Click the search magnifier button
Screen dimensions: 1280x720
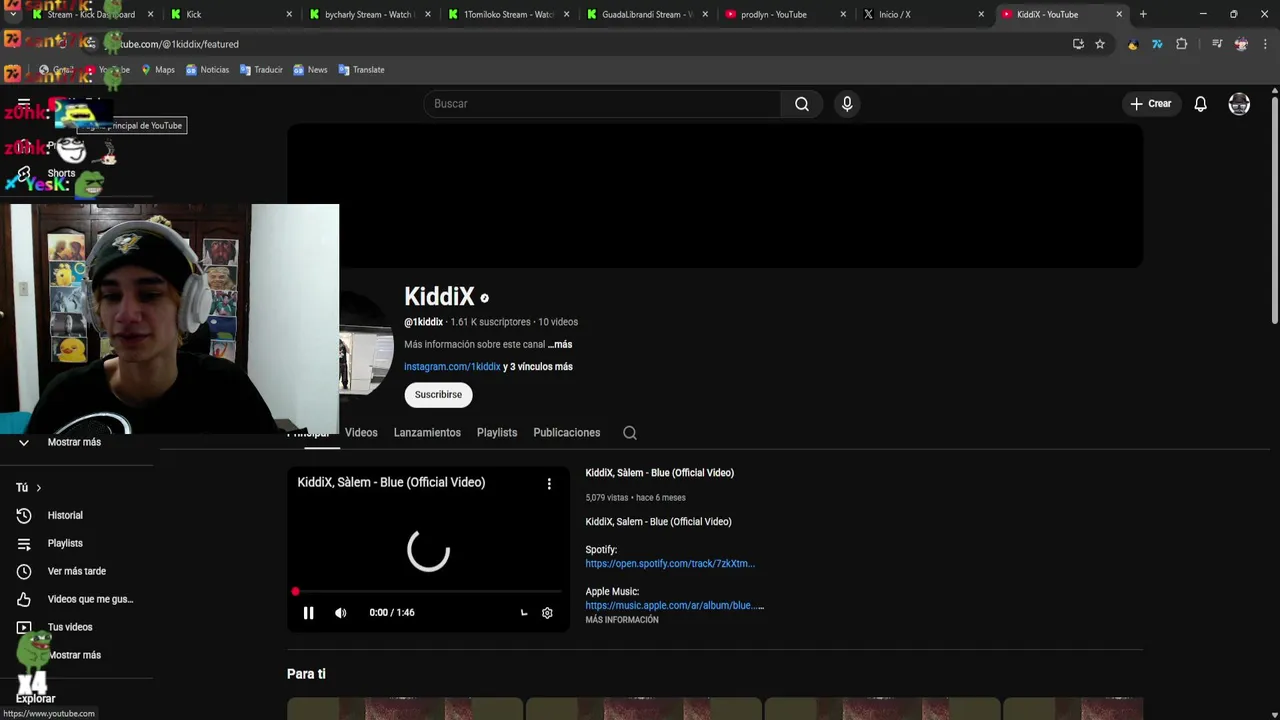pos(802,104)
